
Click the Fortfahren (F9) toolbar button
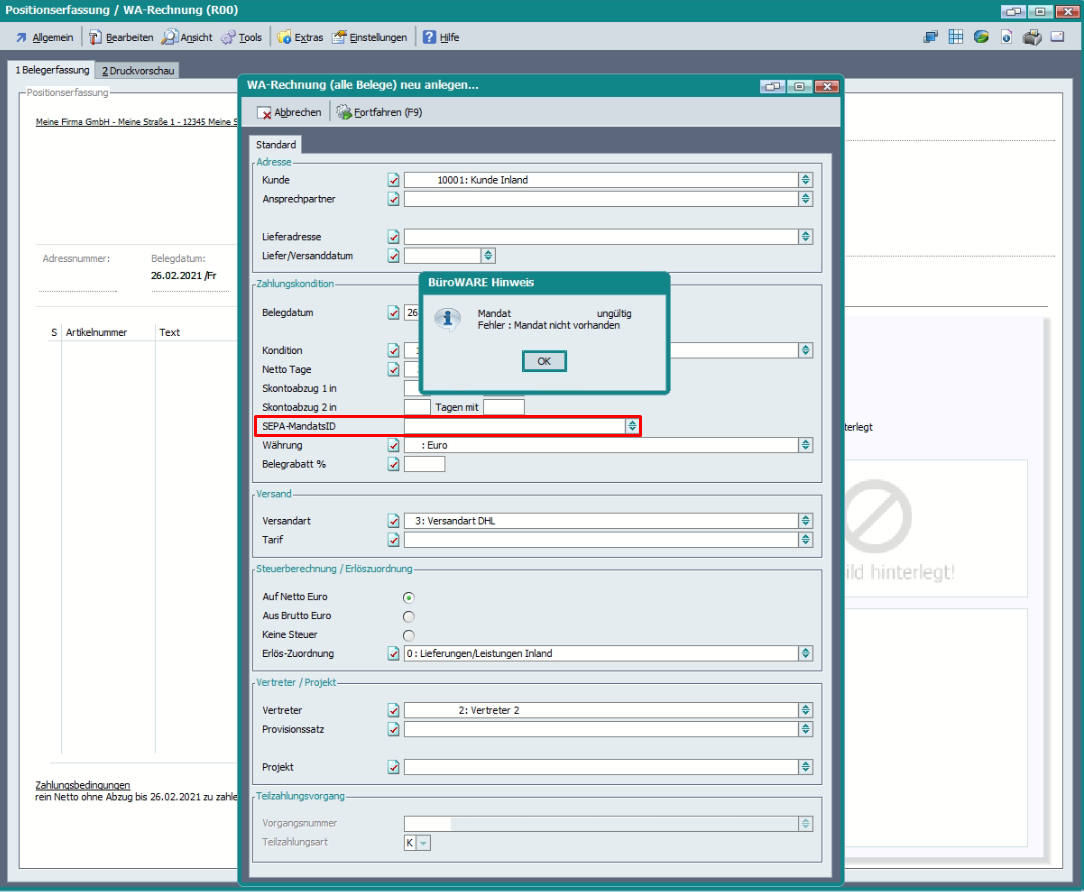pos(380,113)
